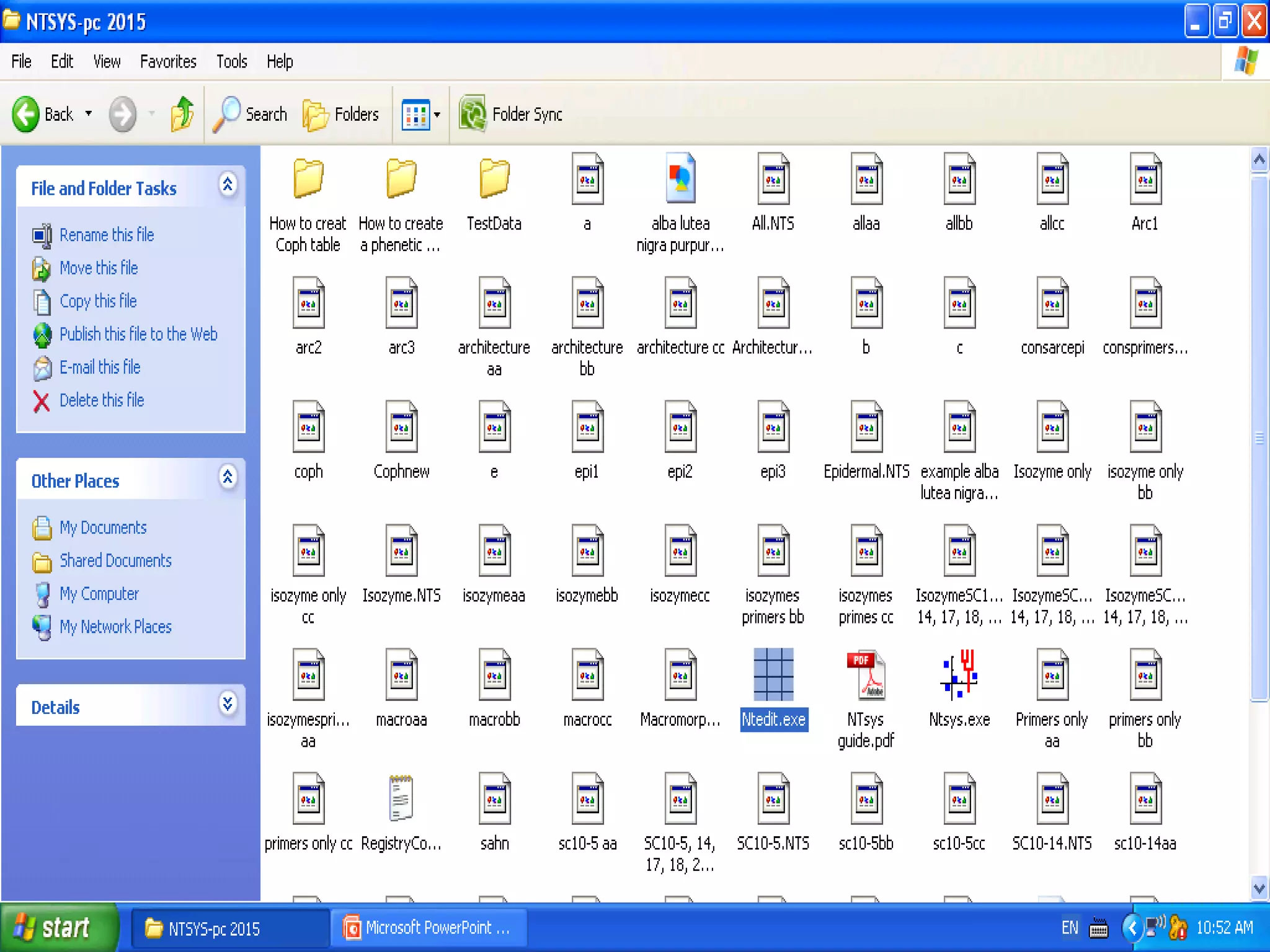The height and width of the screenshot is (952, 1270).
Task: Select the TestData folder icon
Action: tap(494, 178)
